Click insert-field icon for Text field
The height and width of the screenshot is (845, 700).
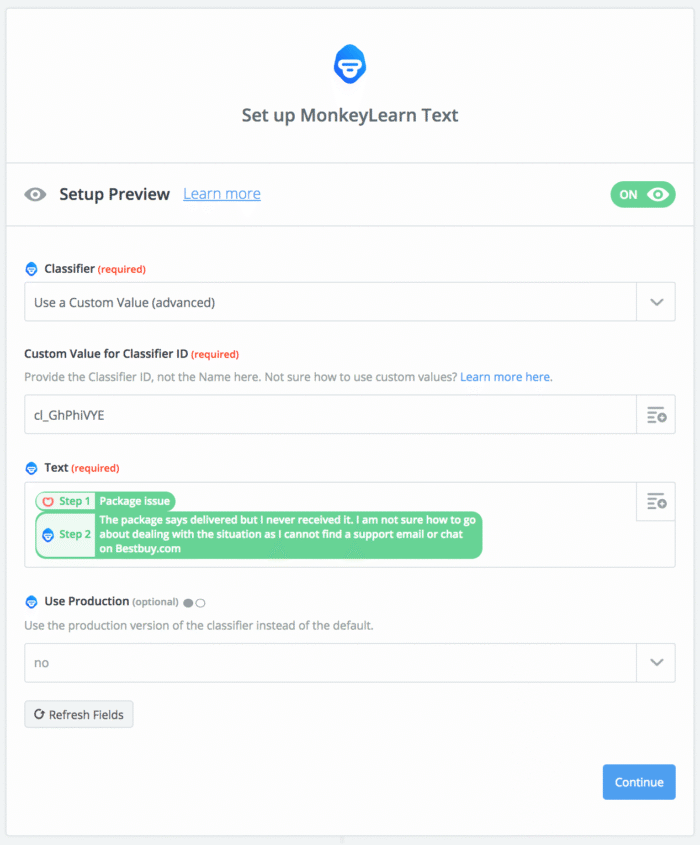point(656,501)
